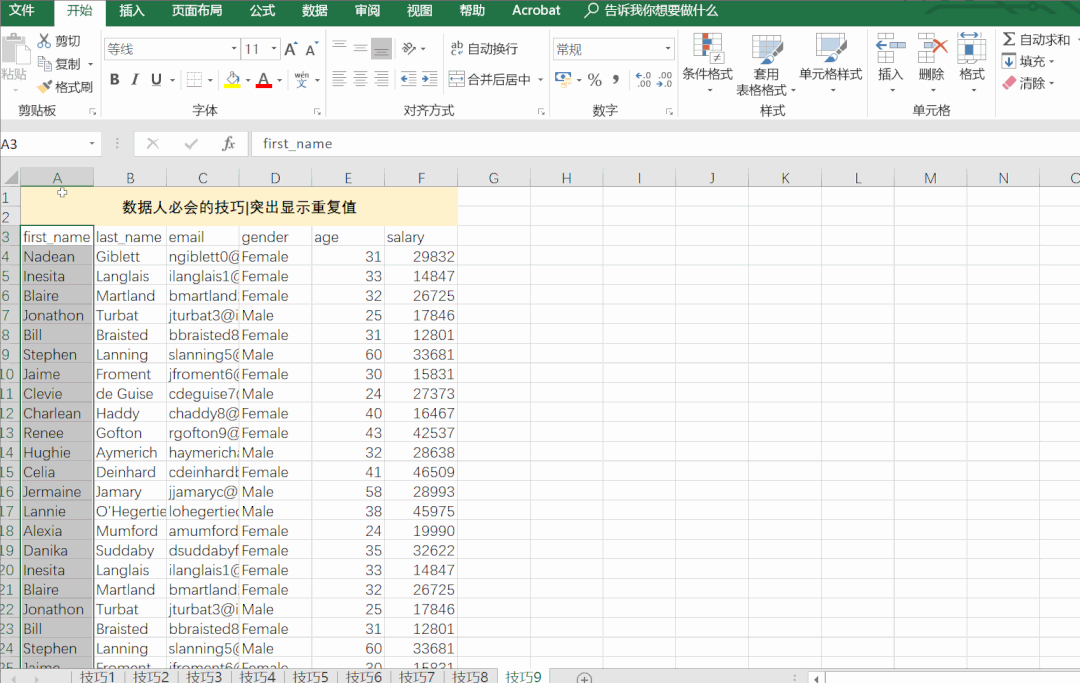Click the Name Box showing A3
Image resolution: width=1080 pixels, height=683 pixels.
point(43,144)
